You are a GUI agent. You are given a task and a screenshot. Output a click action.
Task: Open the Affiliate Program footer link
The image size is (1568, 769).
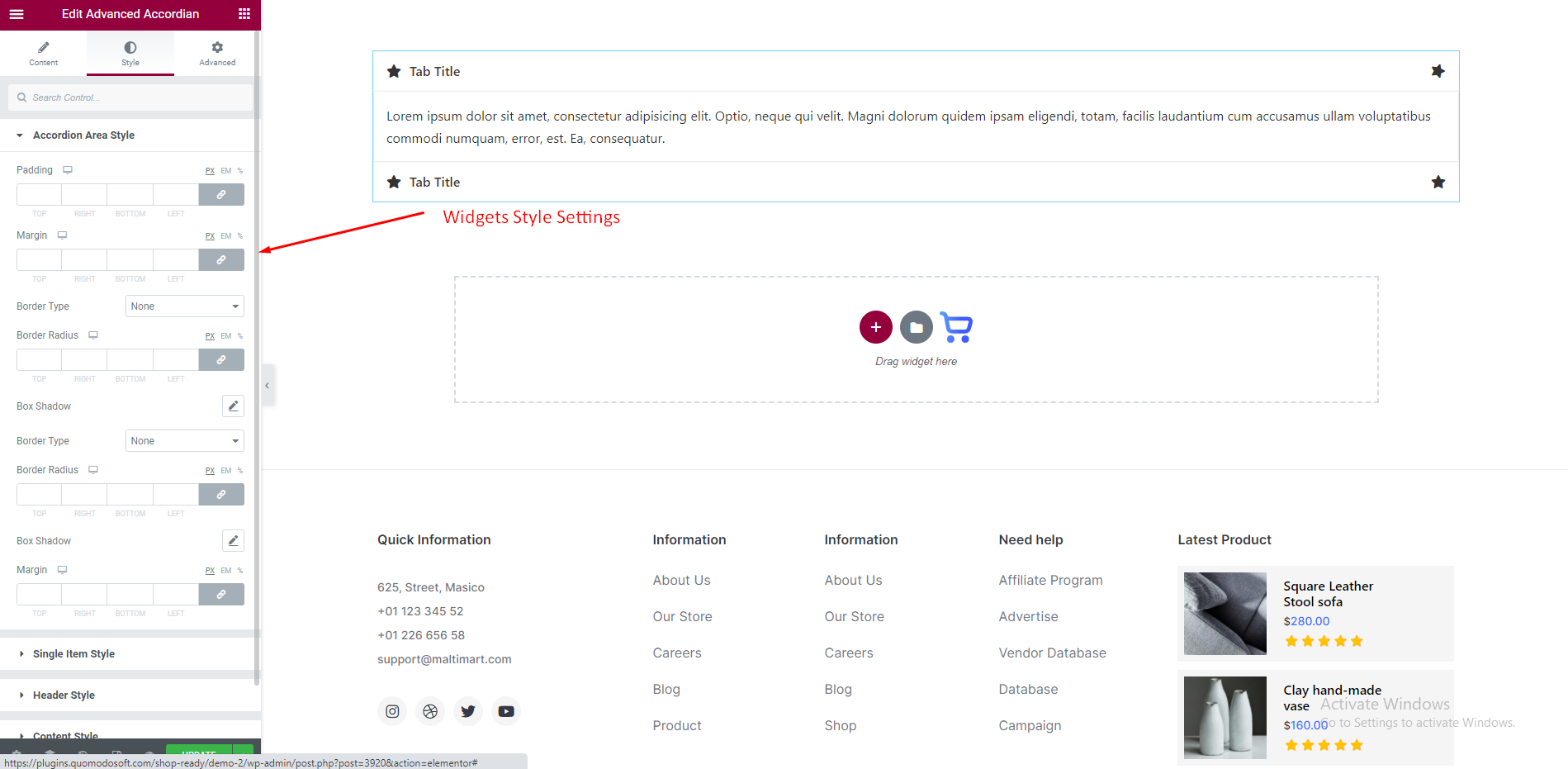(x=1050, y=580)
